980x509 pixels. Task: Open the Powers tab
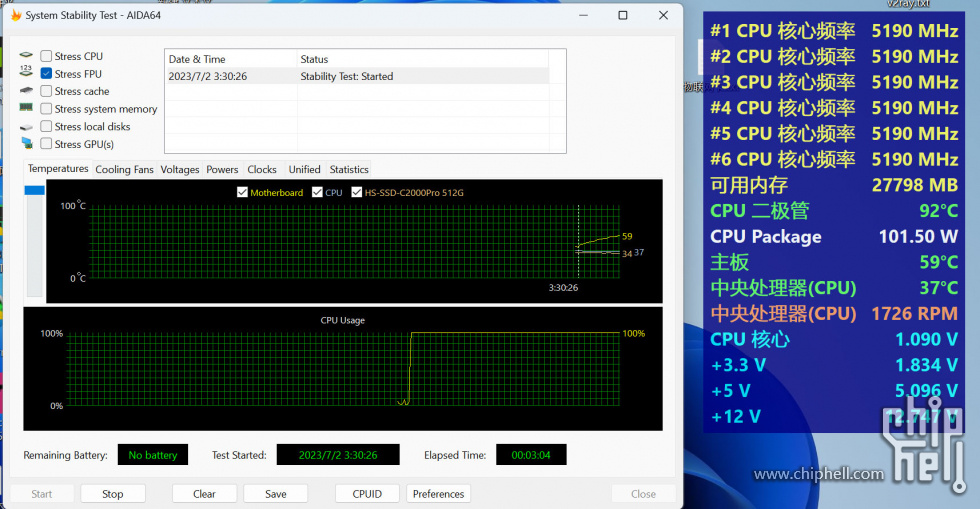pos(222,169)
